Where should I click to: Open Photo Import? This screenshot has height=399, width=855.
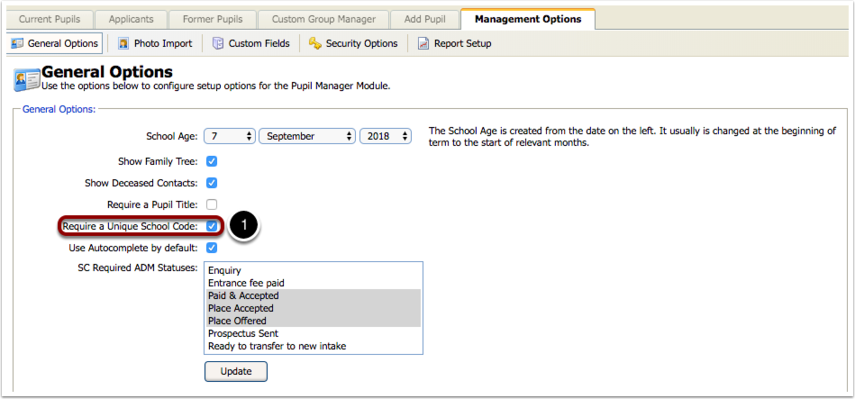pos(155,44)
